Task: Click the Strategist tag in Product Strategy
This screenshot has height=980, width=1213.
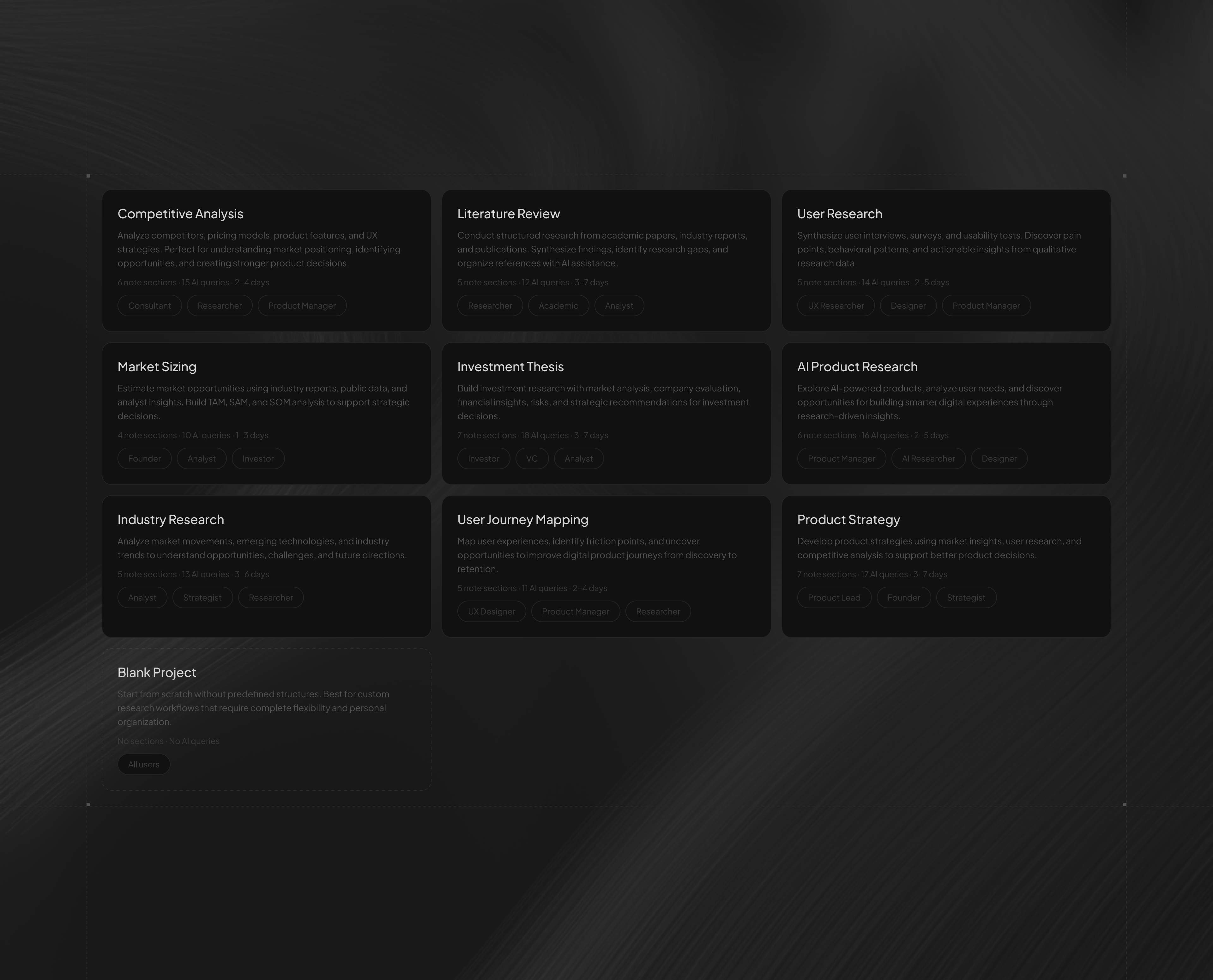Action: pyautogui.click(x=966, y=597)
